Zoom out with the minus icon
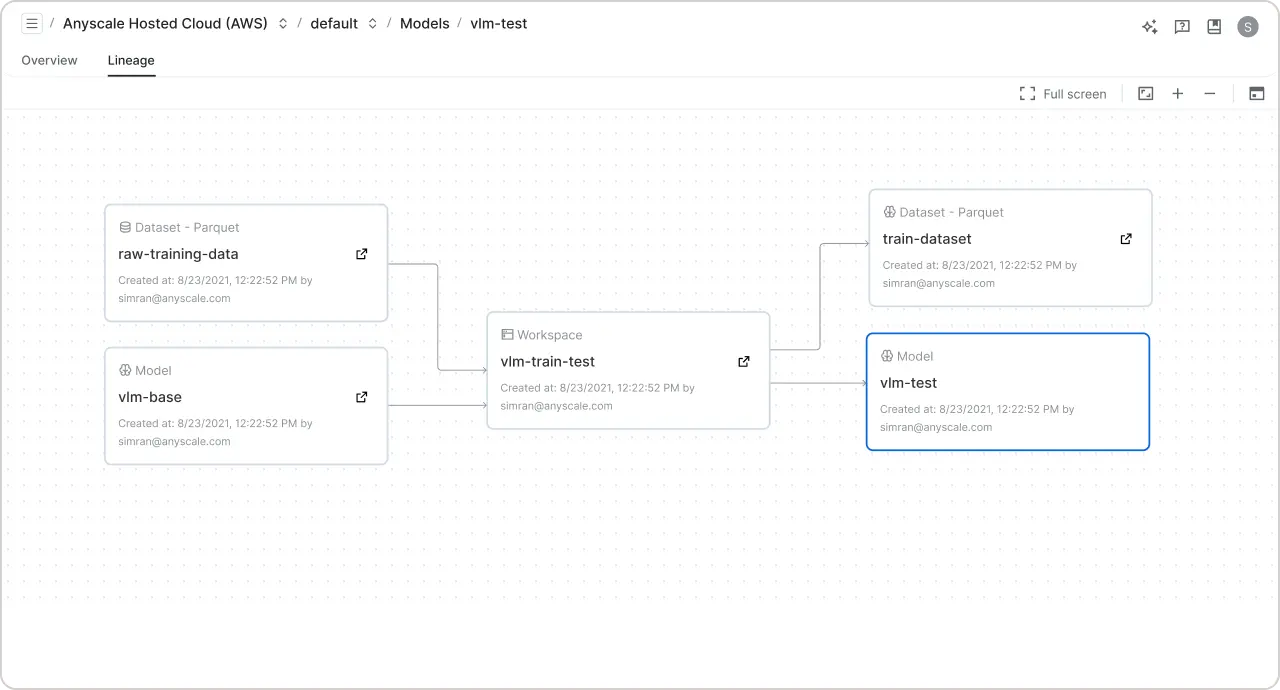The image size is (1280, 690). point(1210,94)
